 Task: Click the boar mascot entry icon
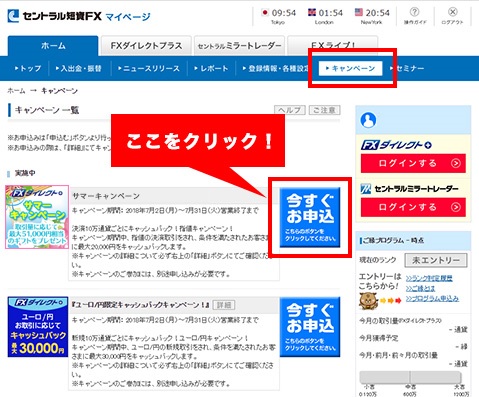point(368,301)
